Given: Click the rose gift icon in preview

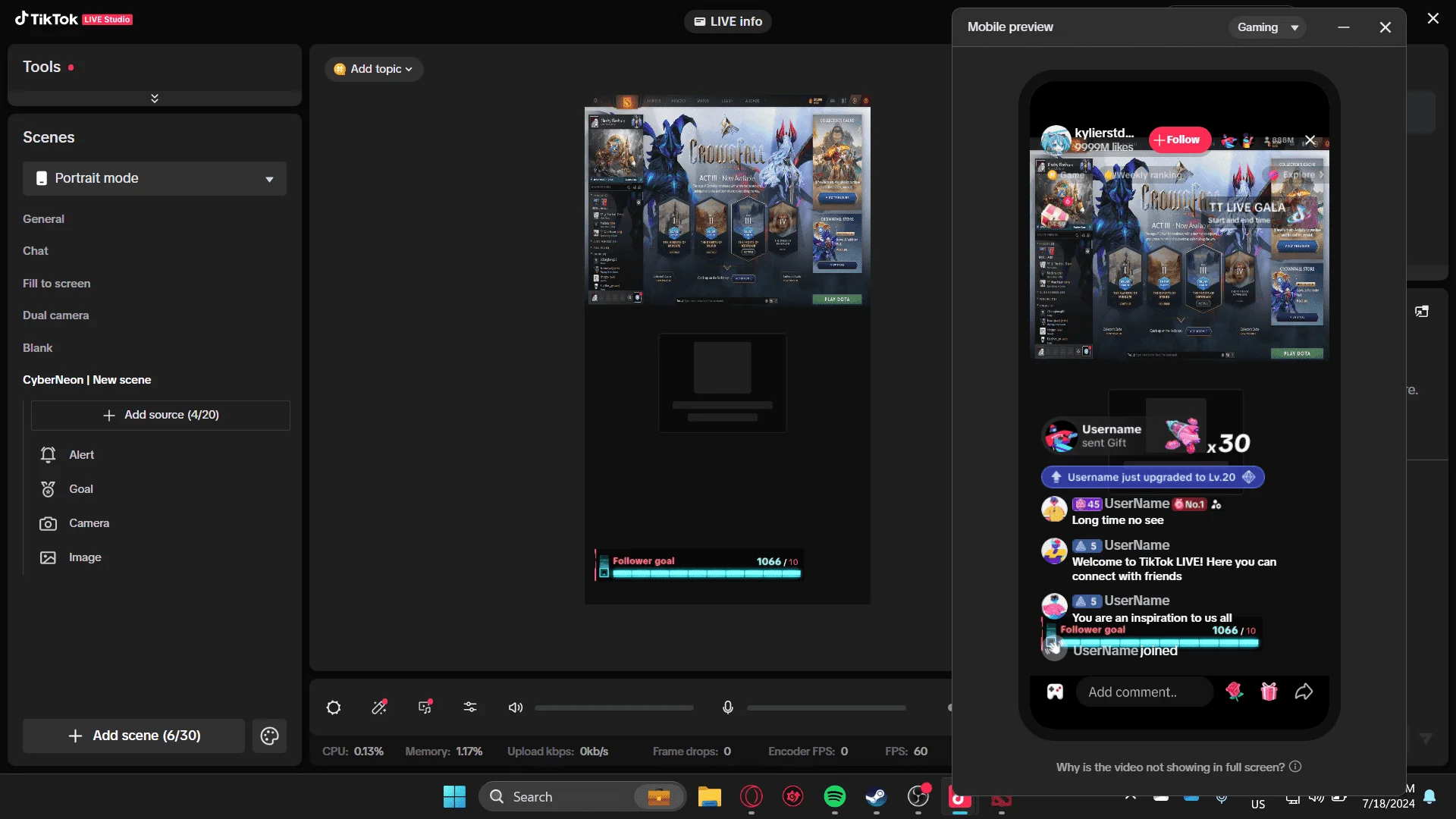Looking at the screenshot, I should point(1235,692).
